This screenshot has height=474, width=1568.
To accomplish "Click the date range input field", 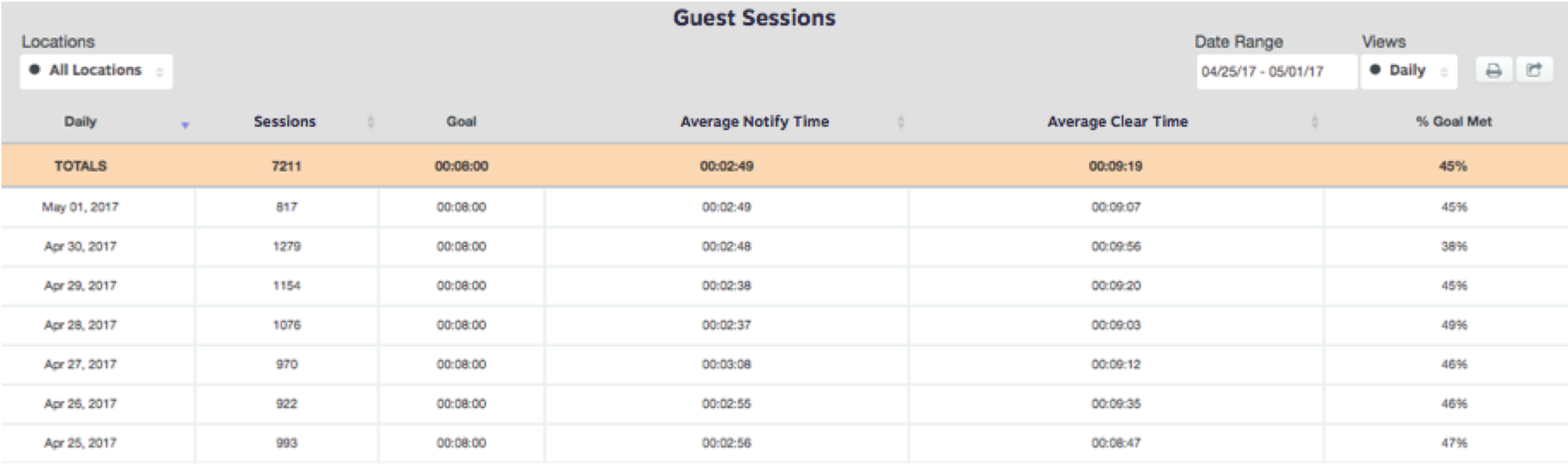I will (x=1276, y=71).
